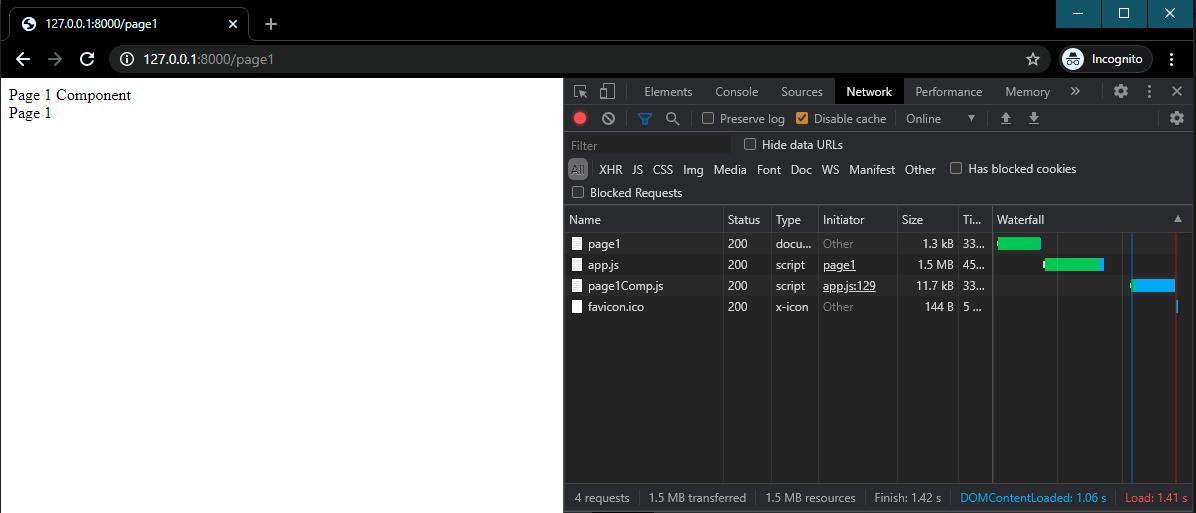Filter requests by Media
This screenshot has width=1196, height=513.
[x=730, y=169]
